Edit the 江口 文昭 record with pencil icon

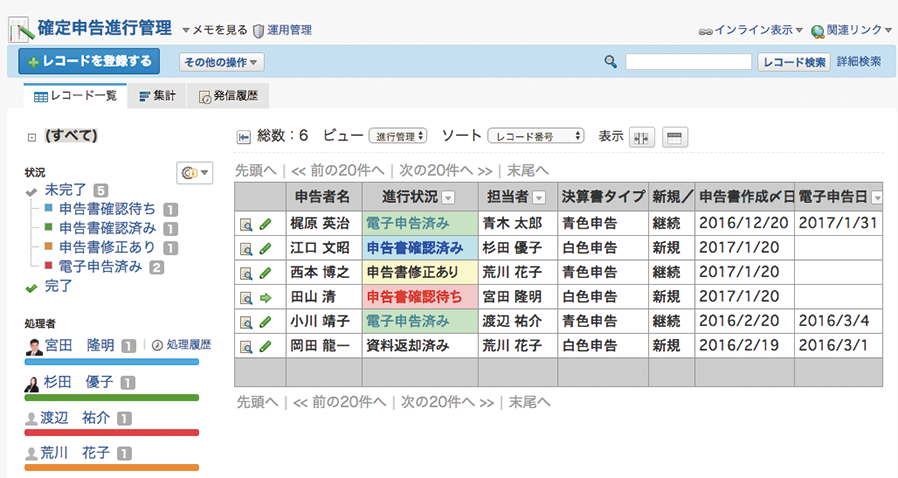coord(265,249)
